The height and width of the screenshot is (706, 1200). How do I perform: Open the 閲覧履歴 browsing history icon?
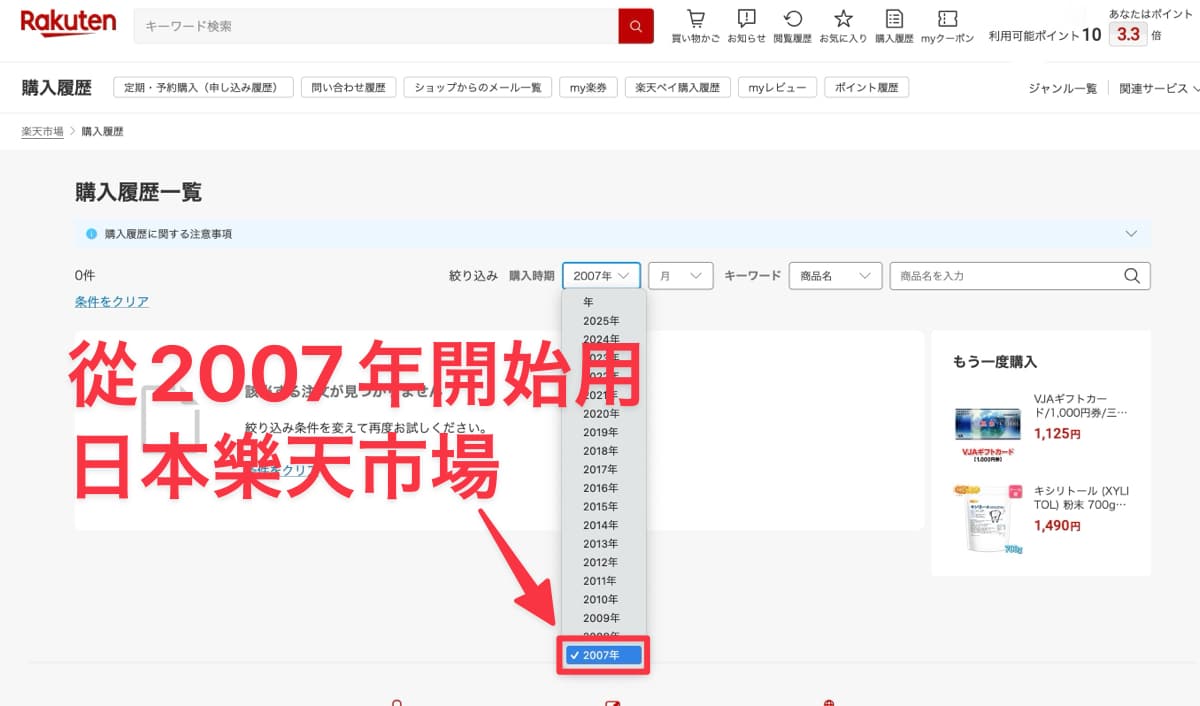coord(792,25)
